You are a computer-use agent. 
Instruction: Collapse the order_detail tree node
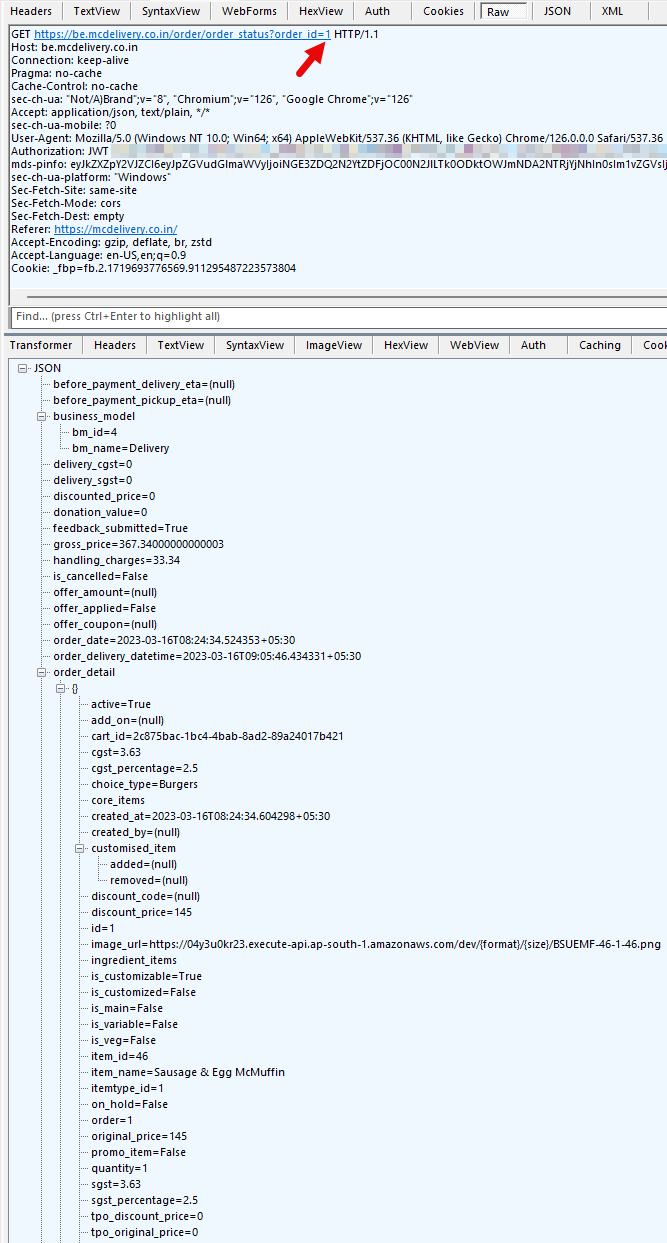point(42,672)
